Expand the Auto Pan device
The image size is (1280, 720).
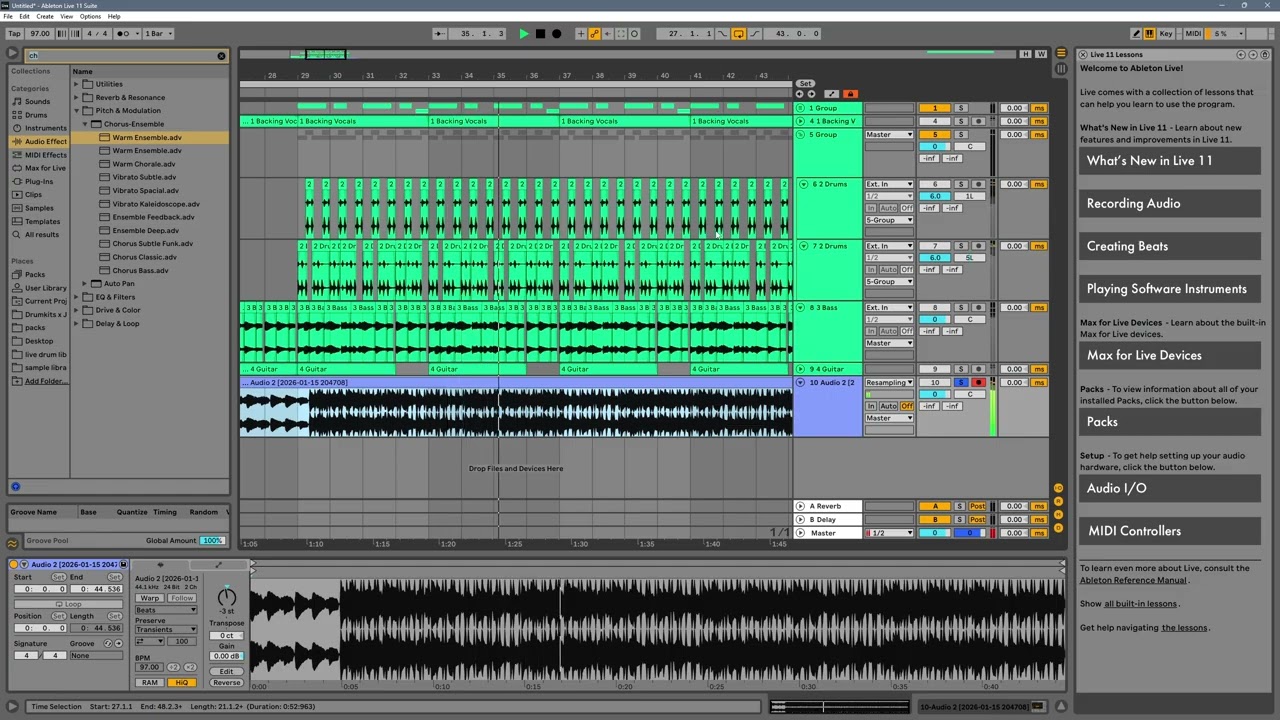tap(85, 284)
